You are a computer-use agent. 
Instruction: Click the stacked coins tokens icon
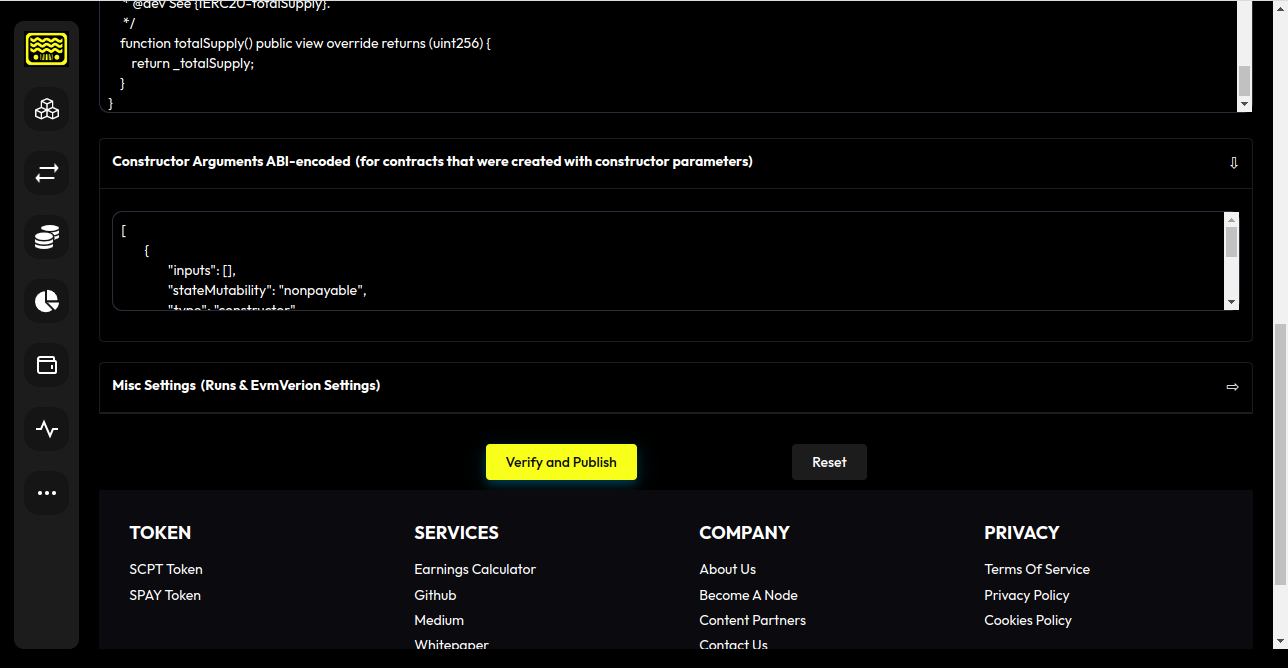(46, 238)
